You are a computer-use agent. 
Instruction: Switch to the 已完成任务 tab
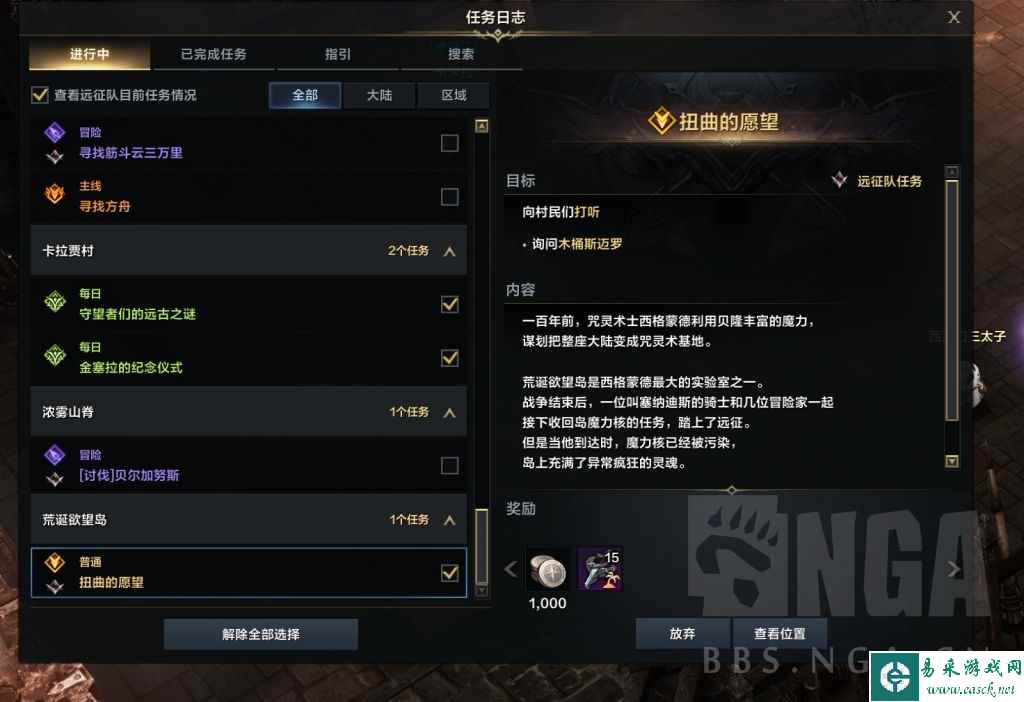pos(214,54)
